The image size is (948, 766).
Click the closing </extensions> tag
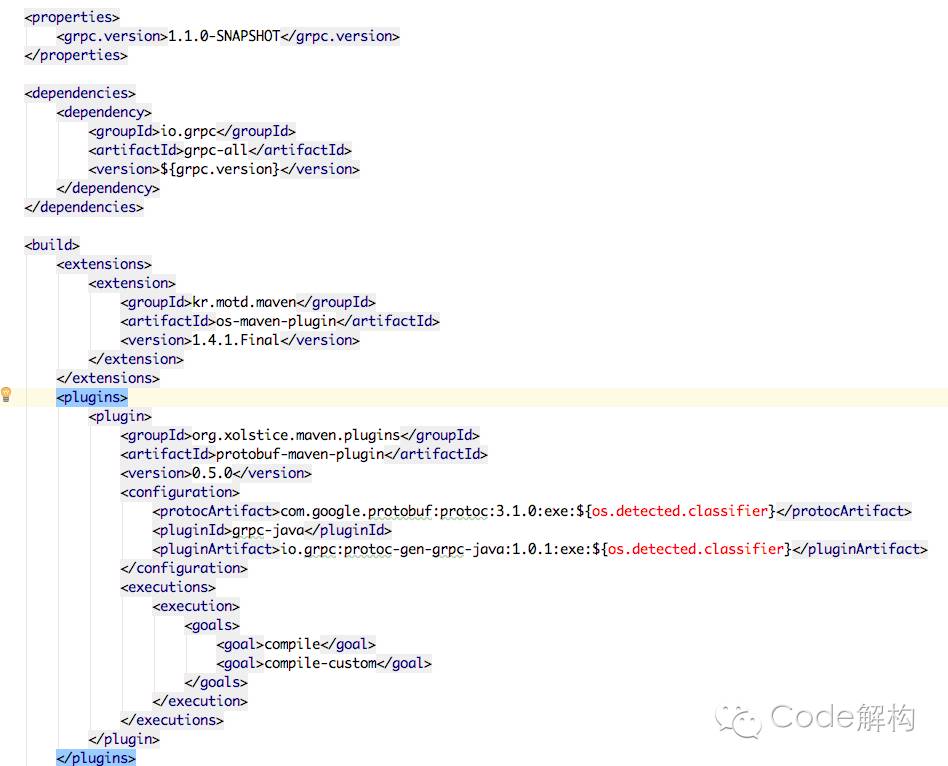[x=108, y=378]
